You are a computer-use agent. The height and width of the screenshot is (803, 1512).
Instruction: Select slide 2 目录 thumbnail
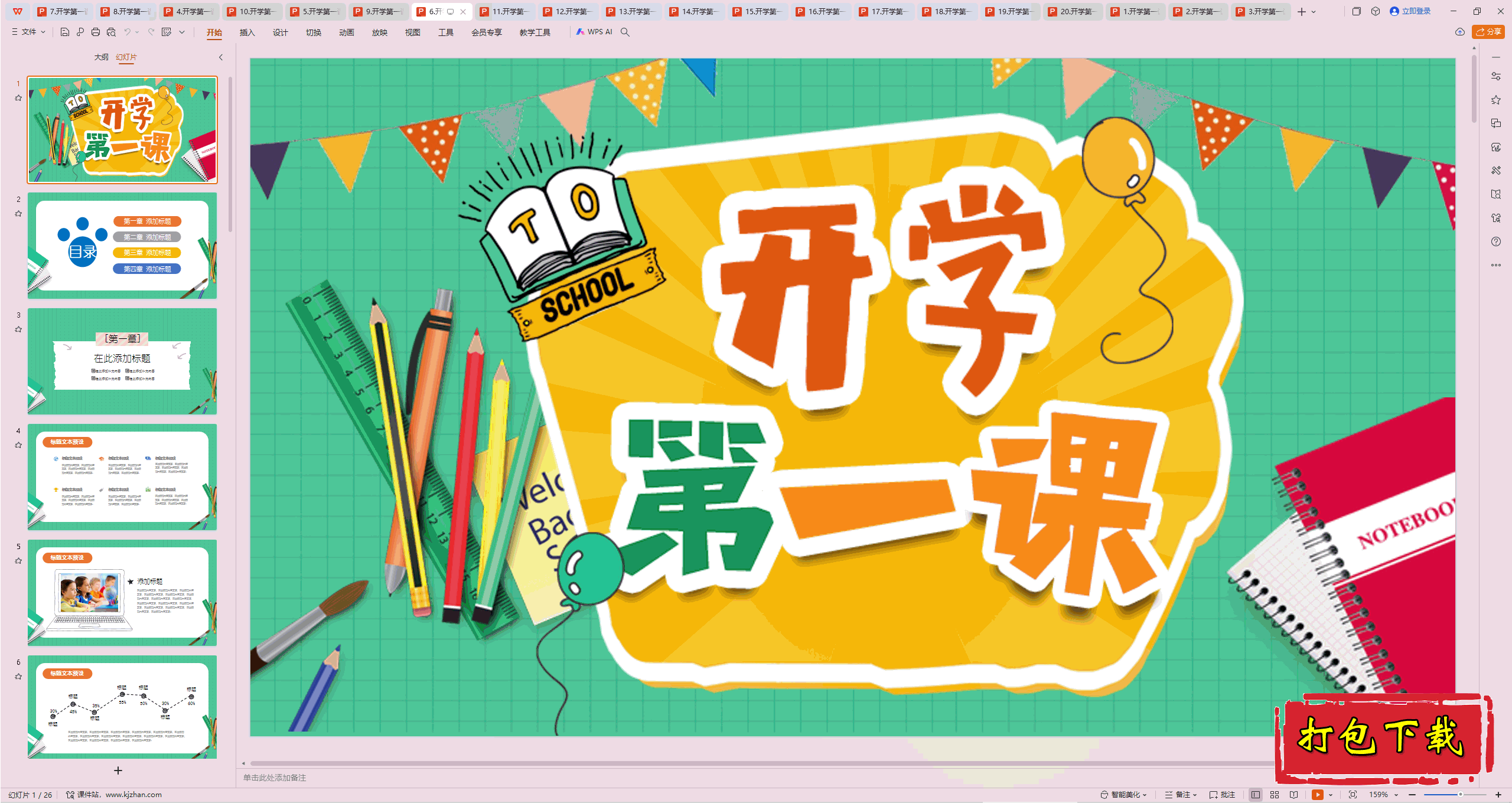click(x=122, y=245)
